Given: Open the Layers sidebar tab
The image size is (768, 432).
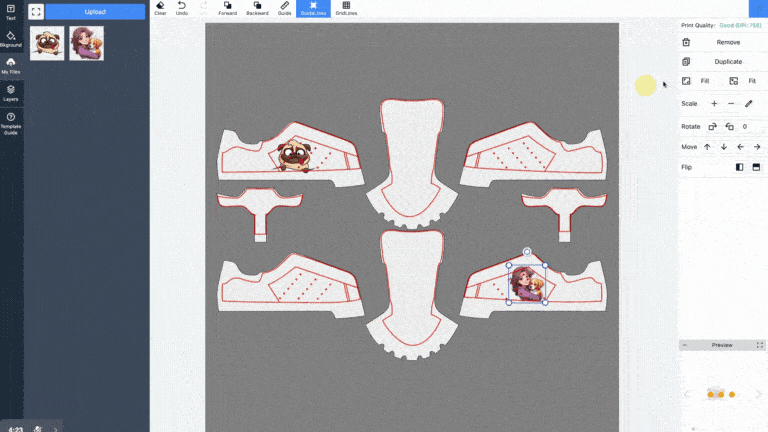Looking at the screenshot, I should pos(11,92).
